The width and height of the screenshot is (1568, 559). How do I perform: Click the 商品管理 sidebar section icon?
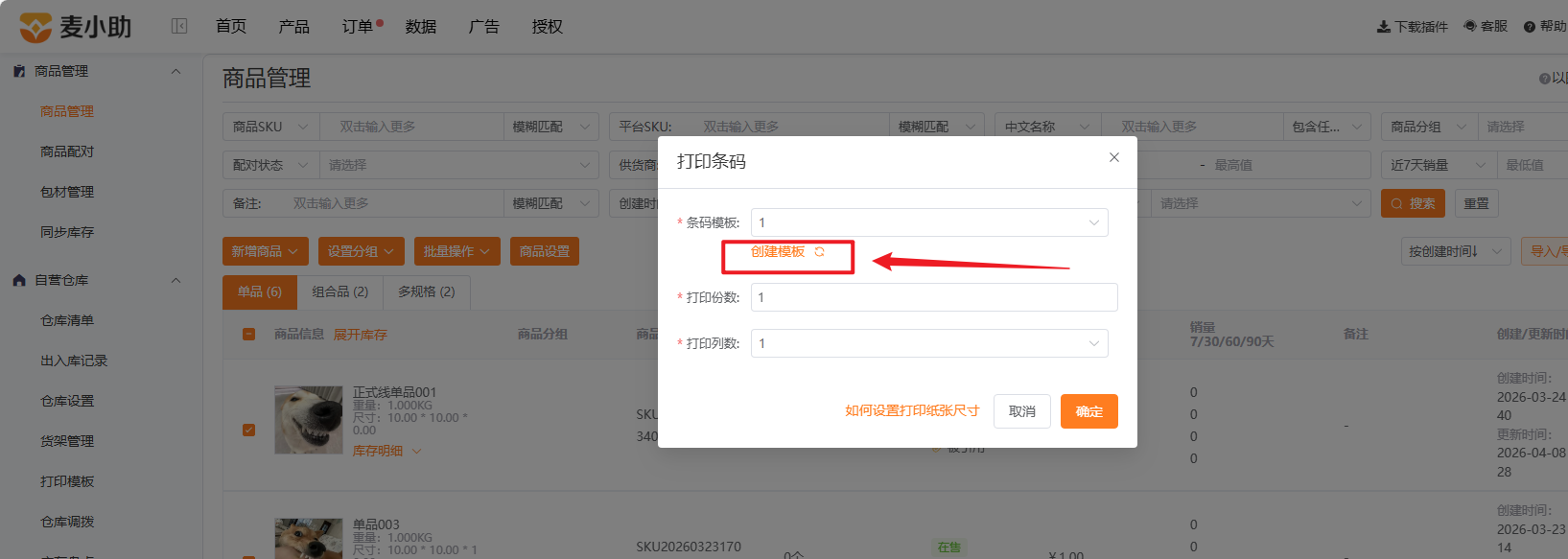pos(19,71)
